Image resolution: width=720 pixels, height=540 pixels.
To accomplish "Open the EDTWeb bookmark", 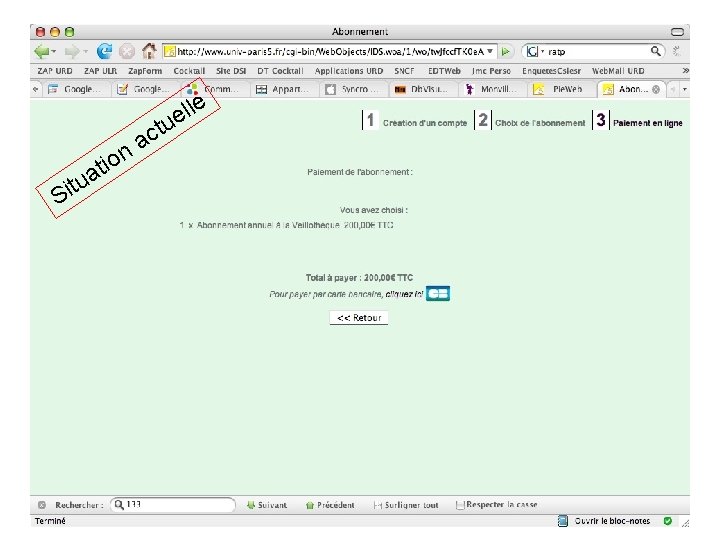I will 444,71.
